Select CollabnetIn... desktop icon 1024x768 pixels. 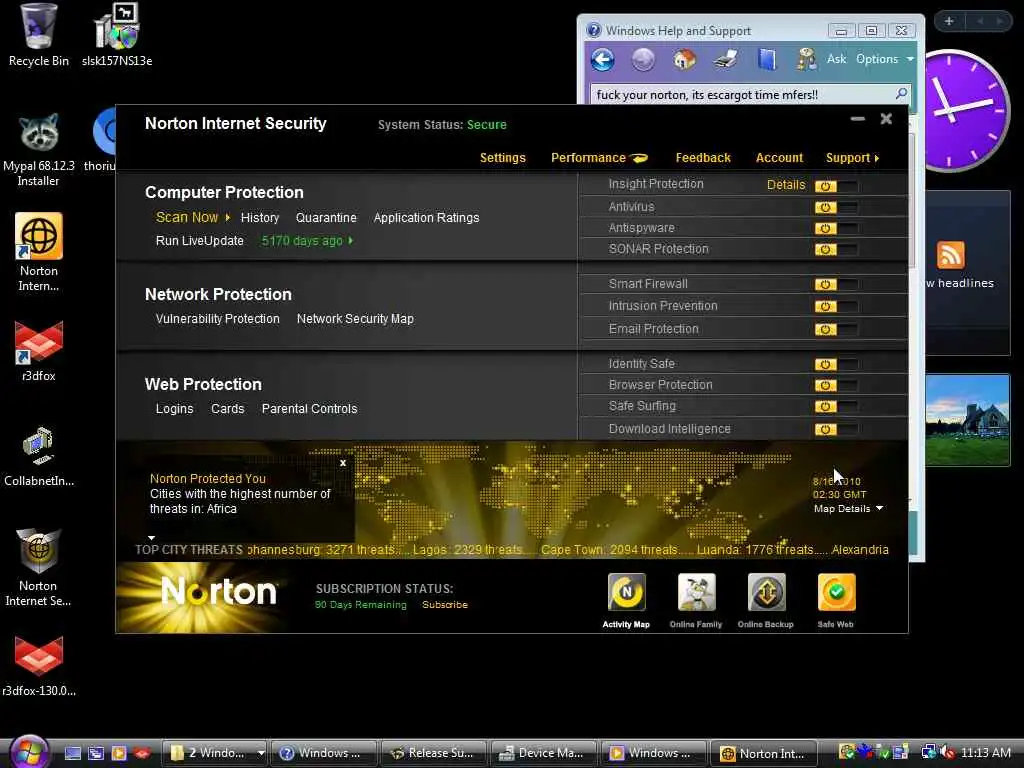39,456
